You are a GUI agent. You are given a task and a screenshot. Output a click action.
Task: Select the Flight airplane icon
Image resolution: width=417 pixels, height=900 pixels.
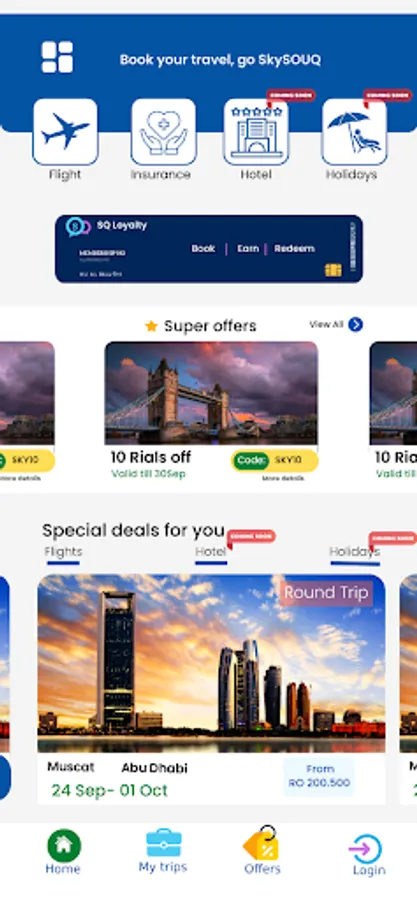[65, 132]
